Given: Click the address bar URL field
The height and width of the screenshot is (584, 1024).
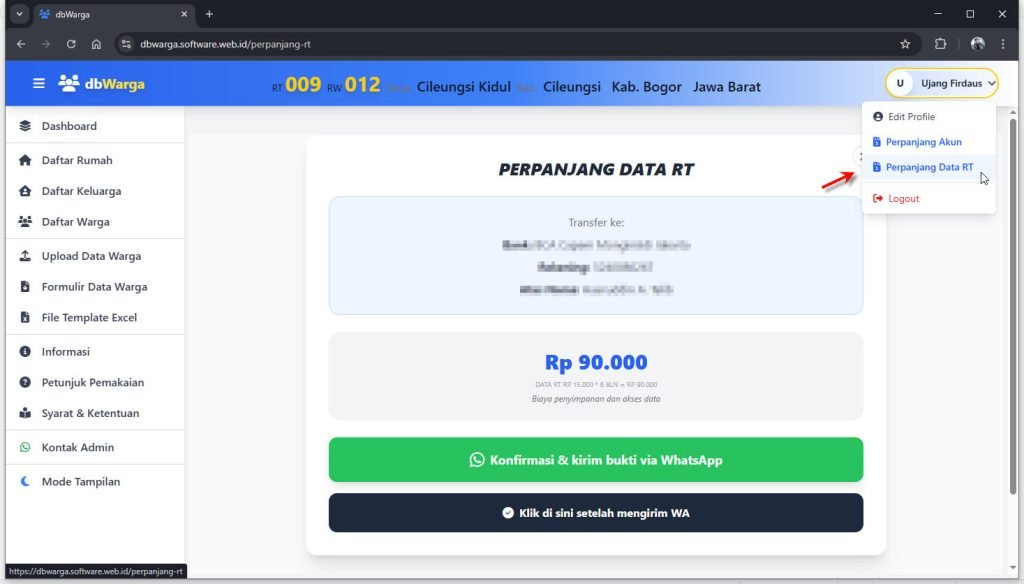Looking at the screenshot, I should pyautogui.click(x=500, y=44).
